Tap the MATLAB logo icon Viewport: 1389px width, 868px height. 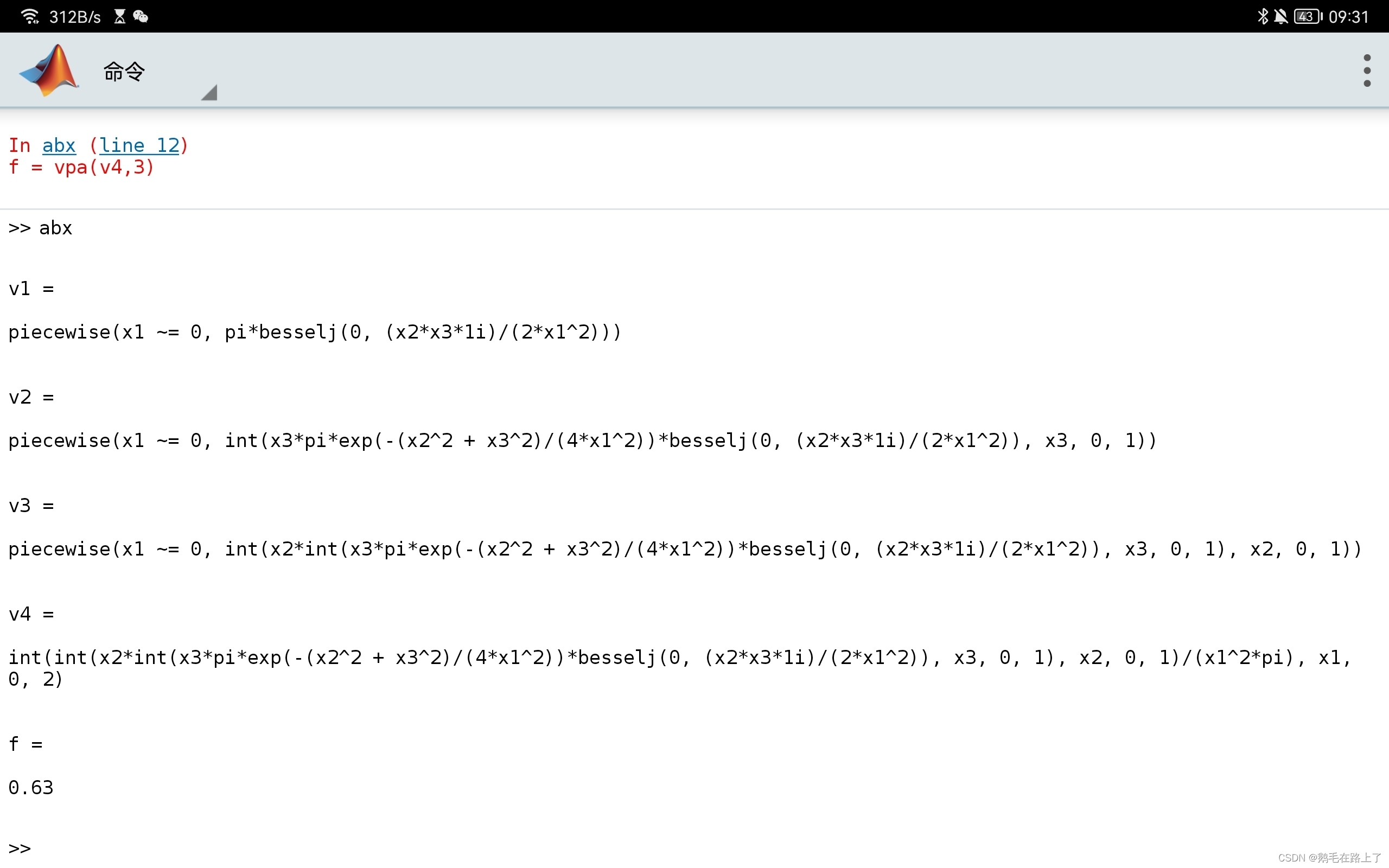pos(49,71)
